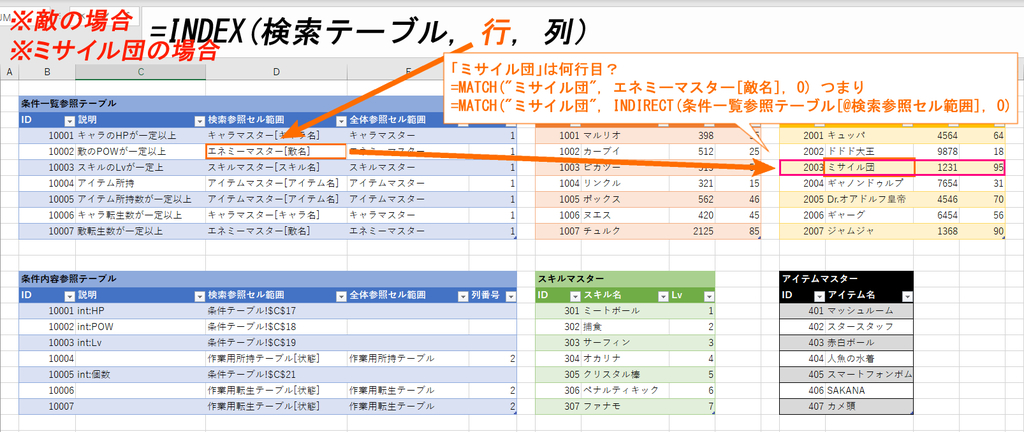Click cell 敵のPOWが一定以上

tap(140, 151)
